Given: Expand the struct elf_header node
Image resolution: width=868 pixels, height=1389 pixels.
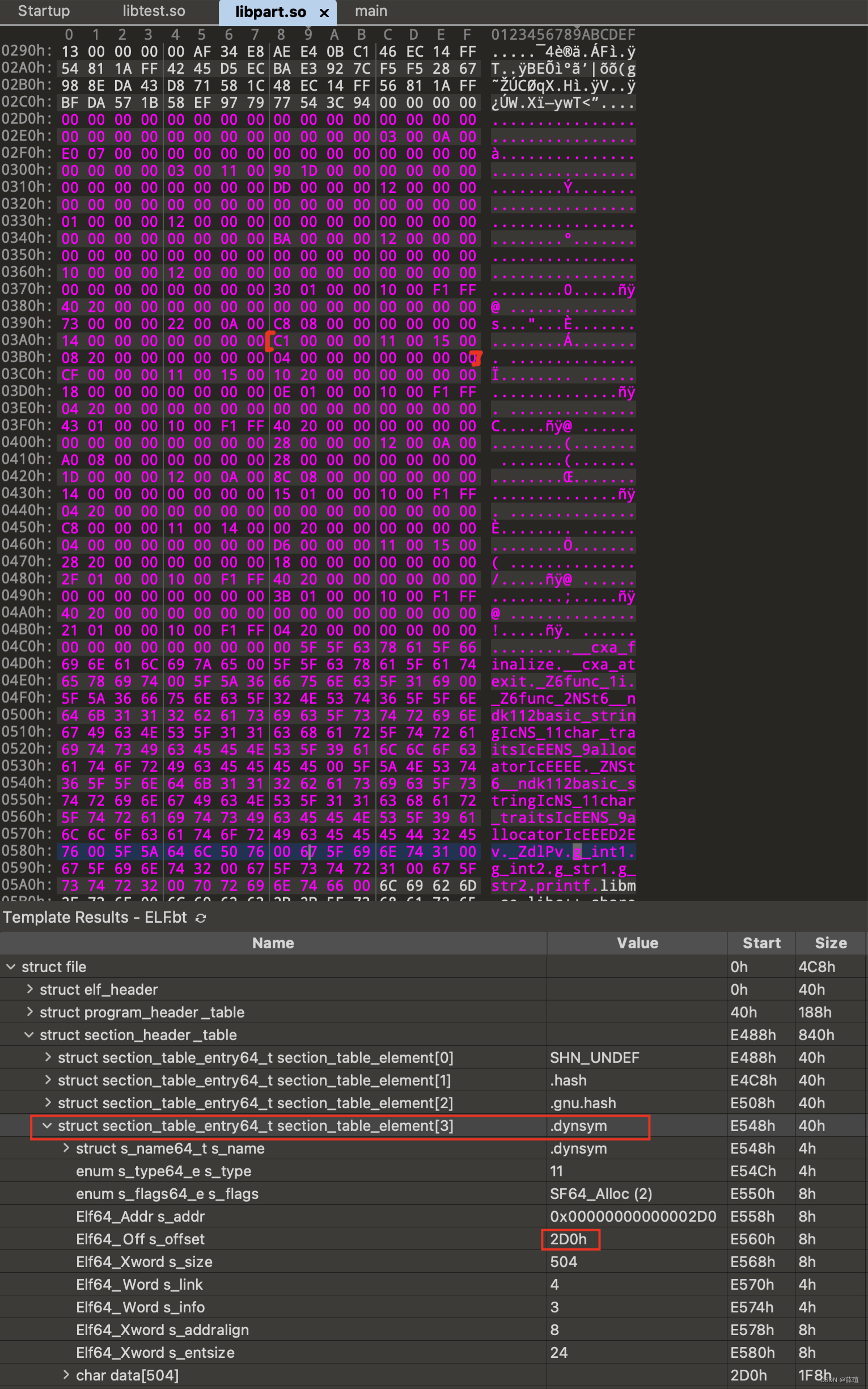Looking at the screenshot, I should click(30, 989).
